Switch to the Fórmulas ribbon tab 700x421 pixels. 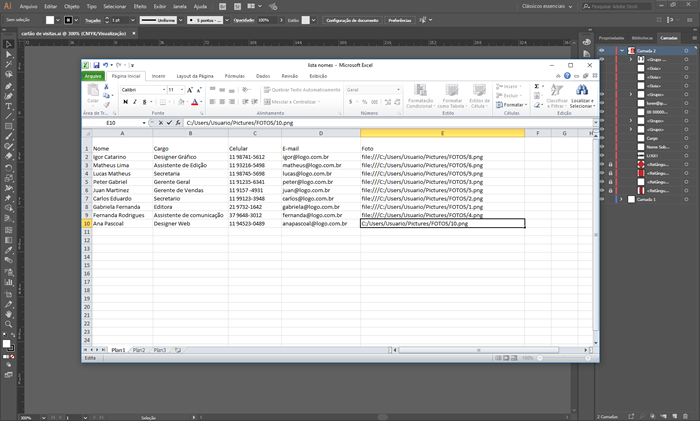pyautogui.click(x=235, y=76)
